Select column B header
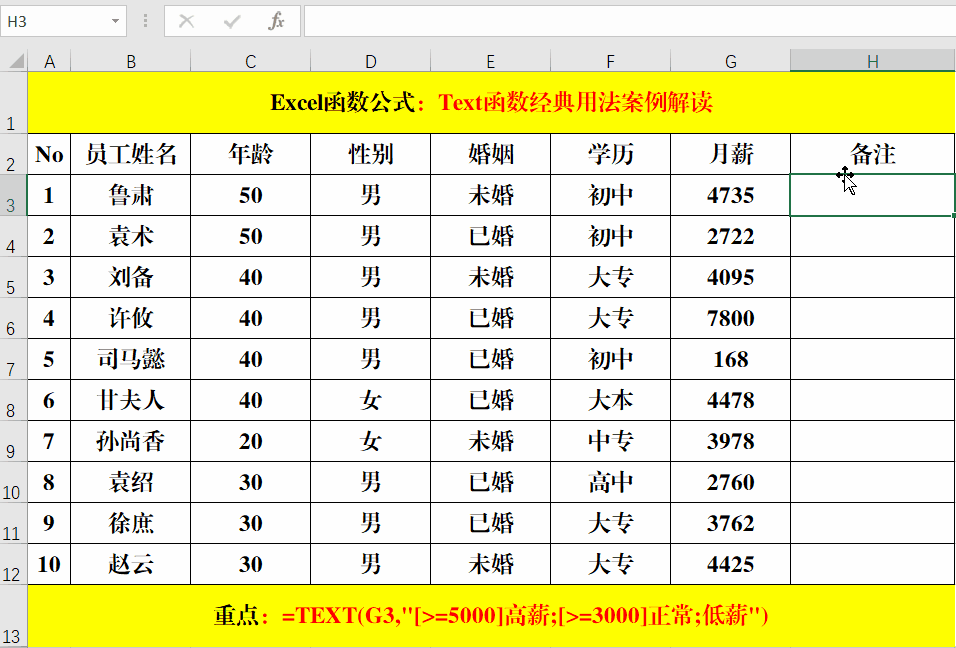Image resolution: width=956 pixels, height=648 pixels. click(x=130, y=61)
